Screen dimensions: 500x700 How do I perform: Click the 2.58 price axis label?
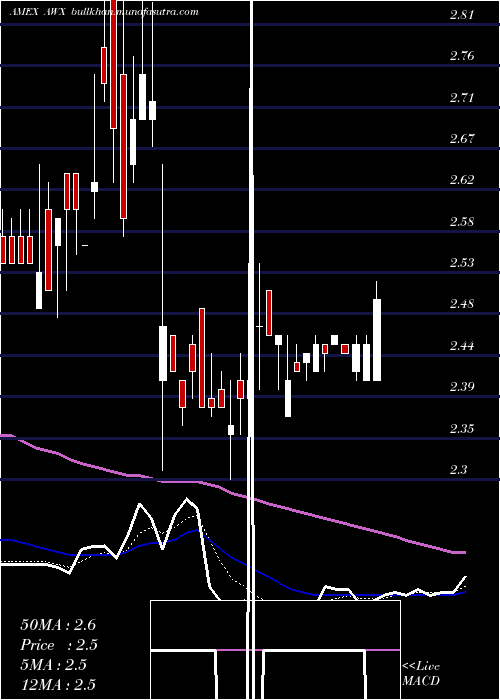tap(462, 221)
